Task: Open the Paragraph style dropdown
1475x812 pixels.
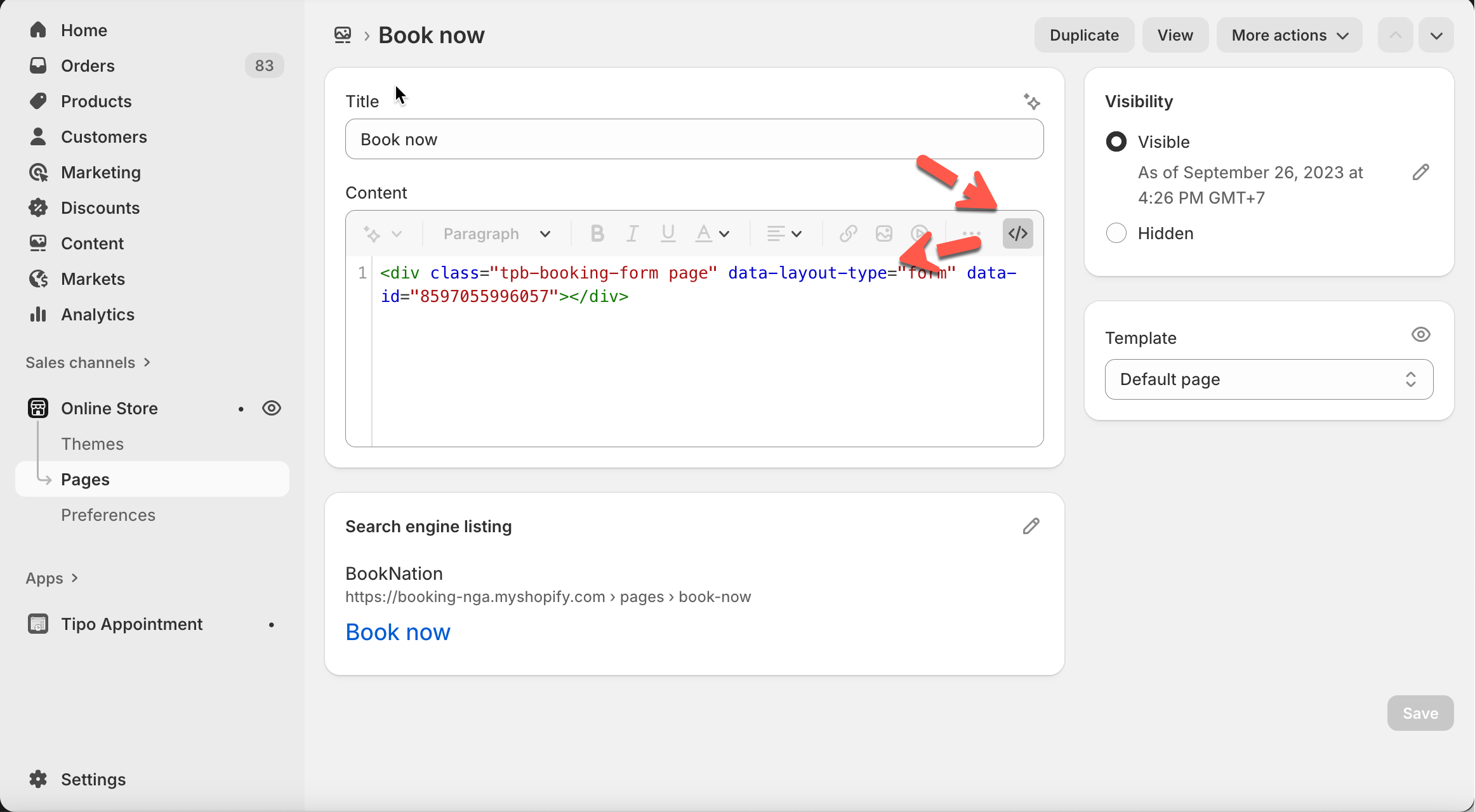Action: (x=496, y=233)
